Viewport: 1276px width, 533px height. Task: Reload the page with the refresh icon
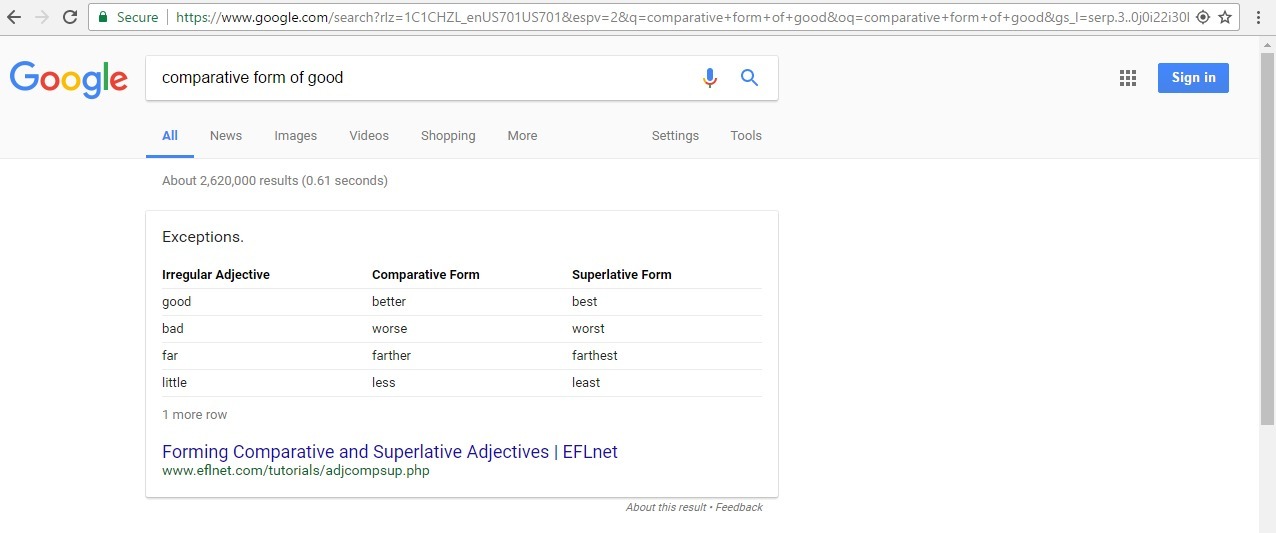[x=70, y=17]
